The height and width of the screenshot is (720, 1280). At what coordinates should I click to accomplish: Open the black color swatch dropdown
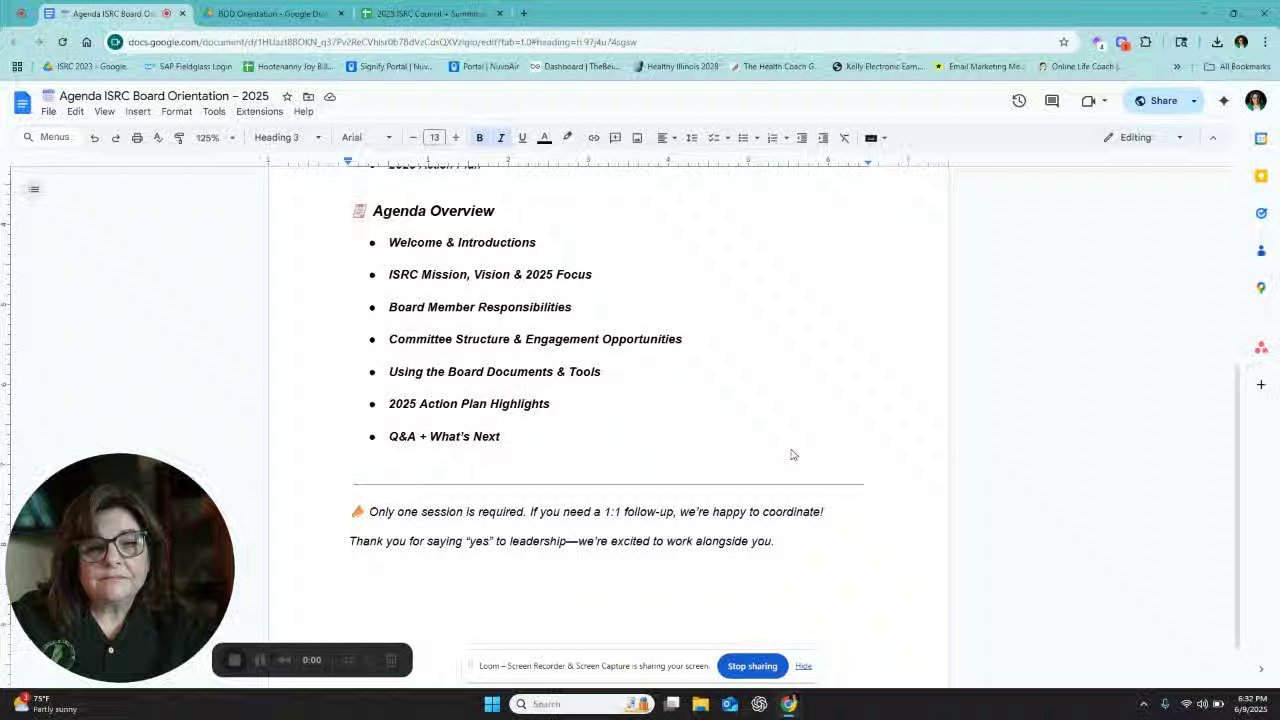875,138
